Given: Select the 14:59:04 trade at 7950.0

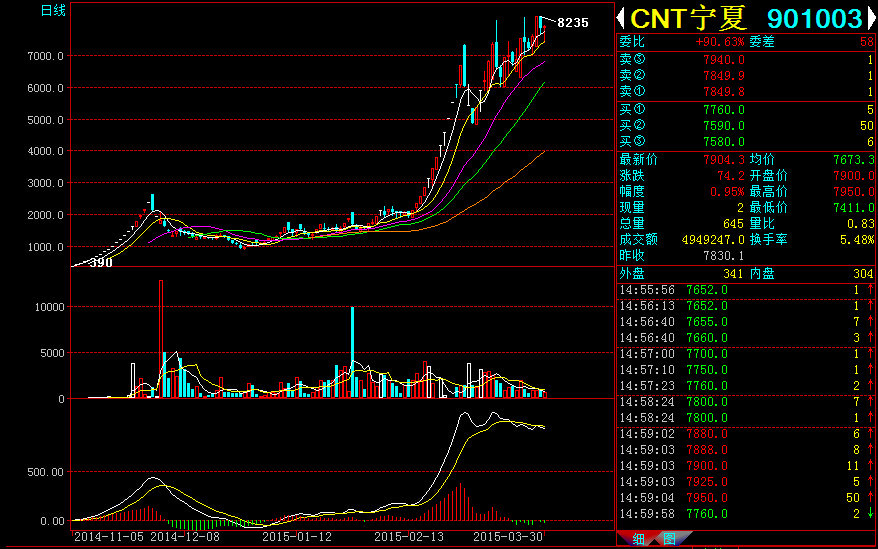Looking at the screenshot, I should [x=746, y=497].
